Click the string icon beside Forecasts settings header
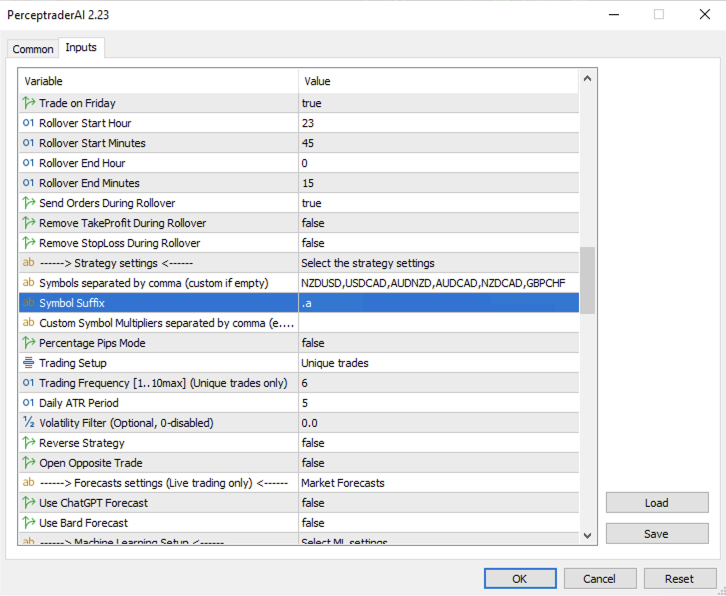This screenshot has width=726, height=596. point(29,483)
